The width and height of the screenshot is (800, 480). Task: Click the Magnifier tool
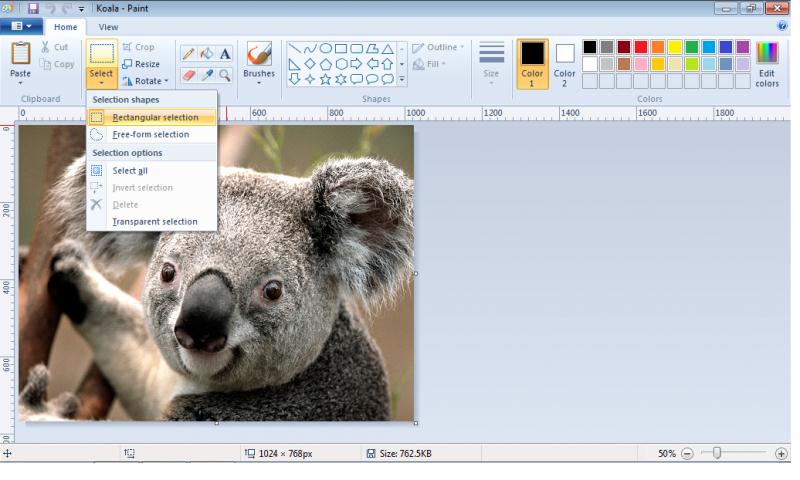click(x=225, y=75)
